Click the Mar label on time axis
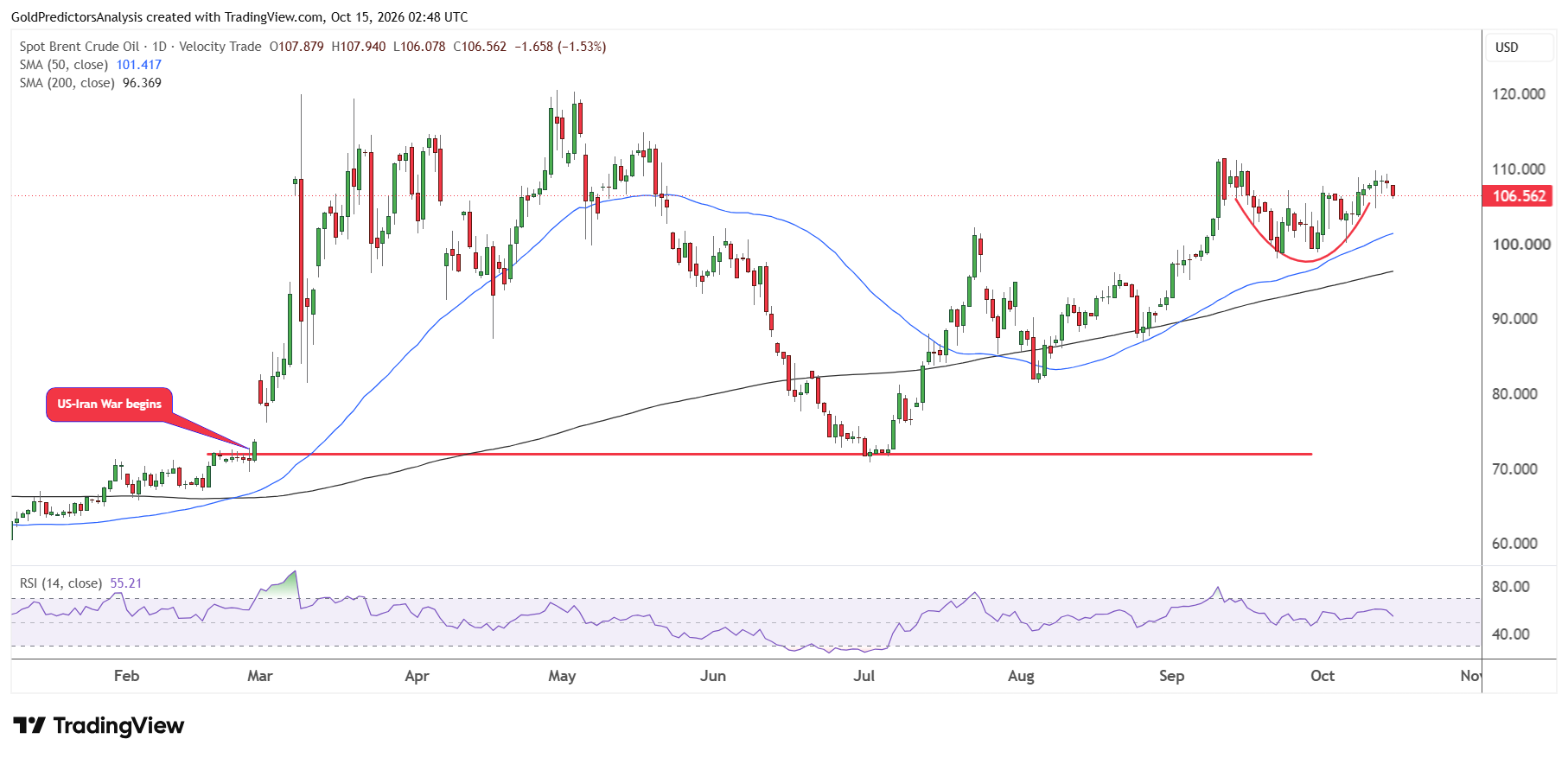 pos(260,676)
